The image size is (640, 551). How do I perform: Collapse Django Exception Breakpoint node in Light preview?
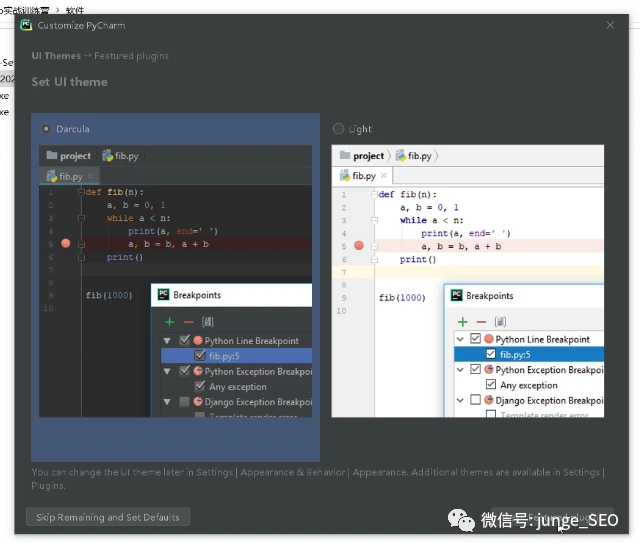point(460,400)
